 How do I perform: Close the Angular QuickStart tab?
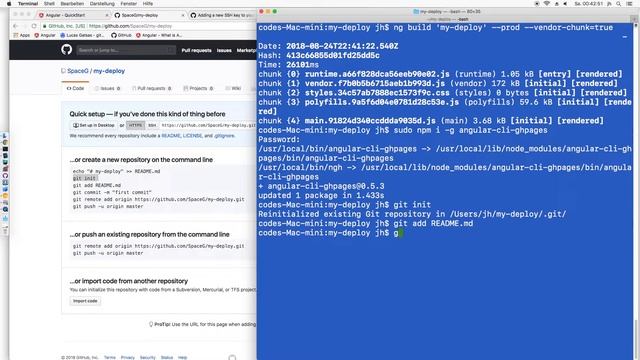(107, 15)
